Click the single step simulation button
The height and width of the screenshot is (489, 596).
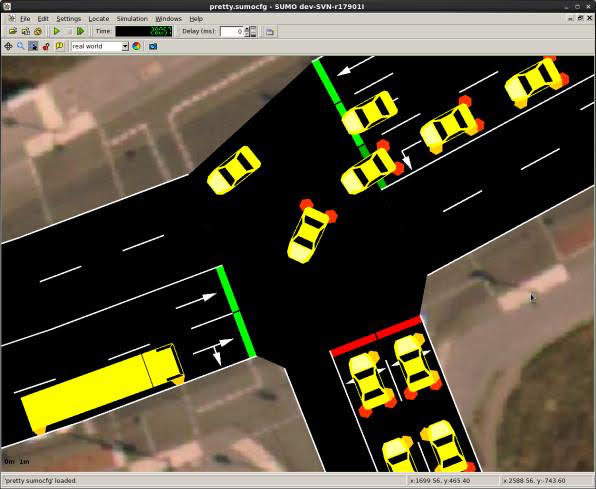click(x=81, y=31)
